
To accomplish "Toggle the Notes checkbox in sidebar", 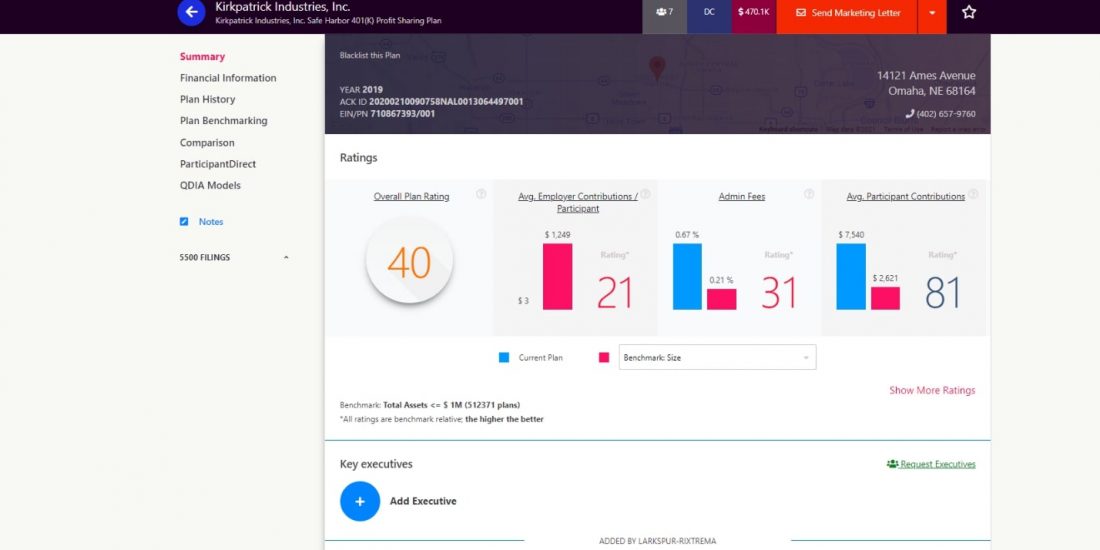I will tap(184, 222).
